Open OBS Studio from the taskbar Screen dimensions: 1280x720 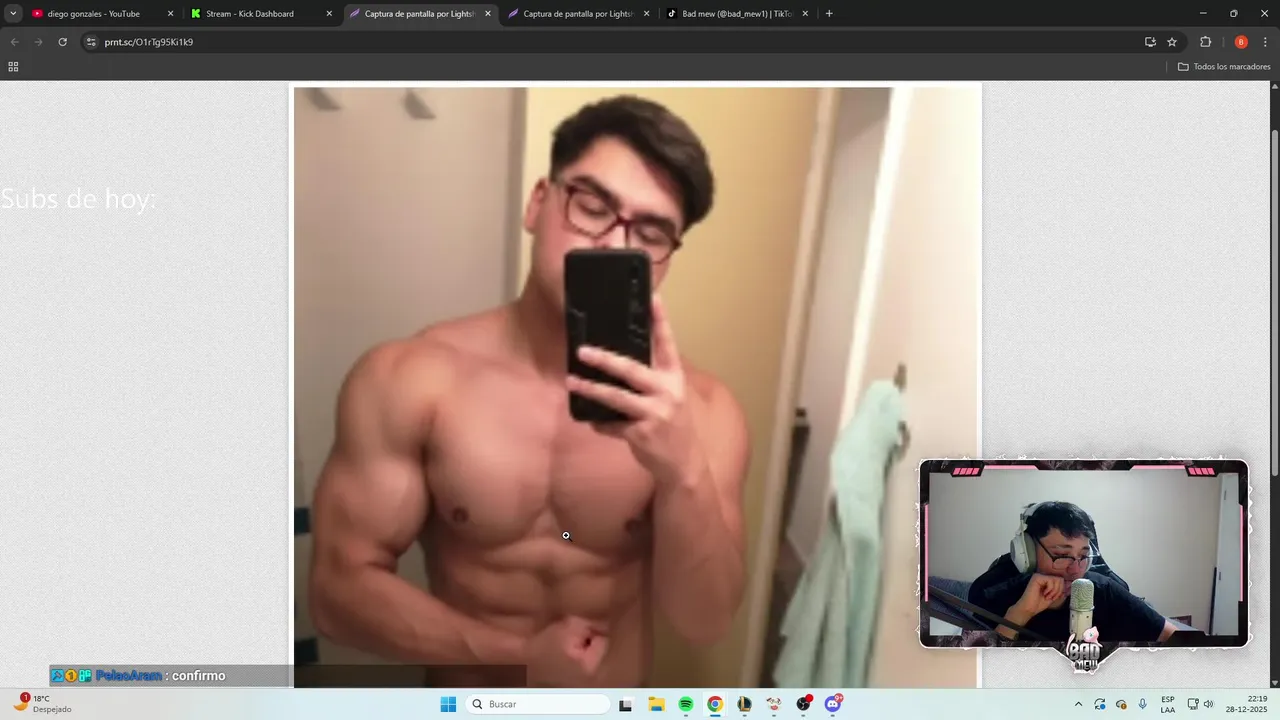coord(803,704)
